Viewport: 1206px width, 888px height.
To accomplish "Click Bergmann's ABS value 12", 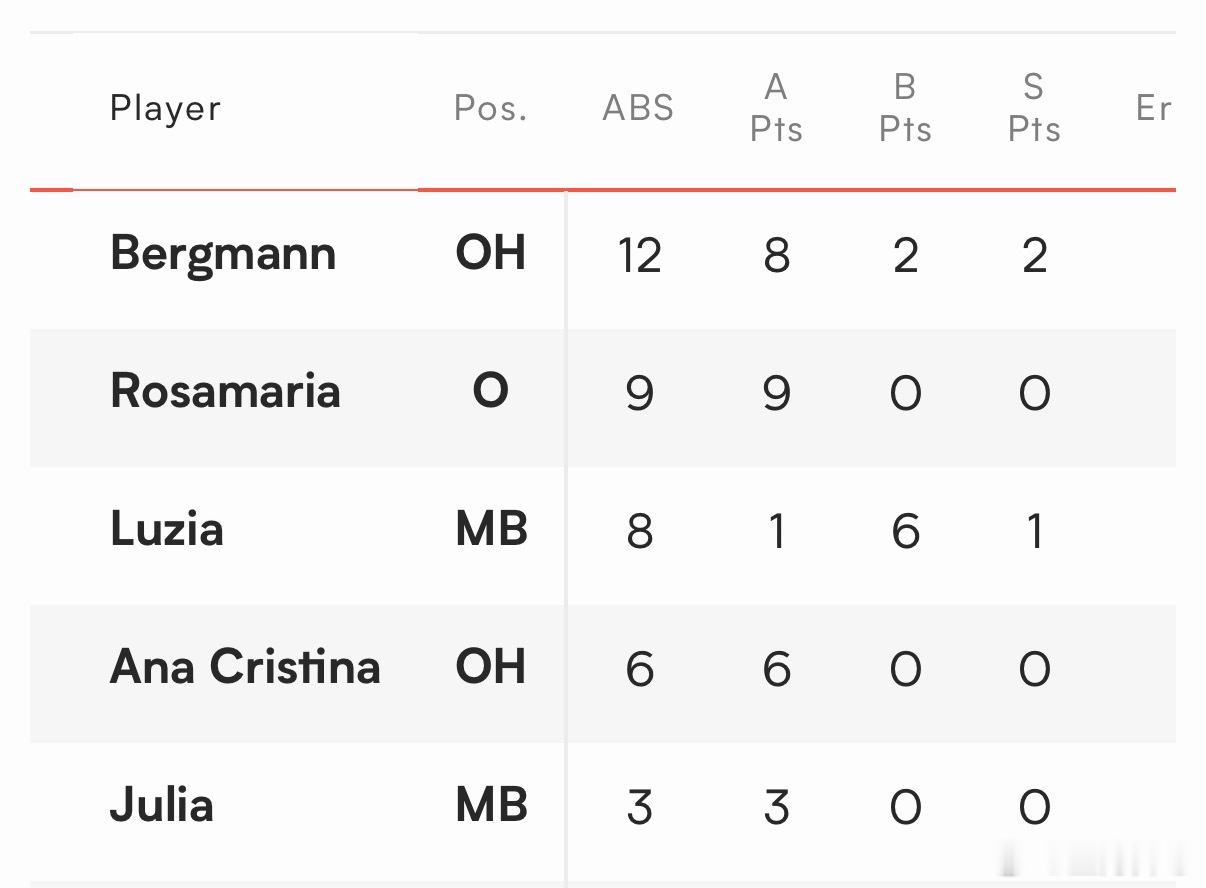I will click(x=638, y=255).
